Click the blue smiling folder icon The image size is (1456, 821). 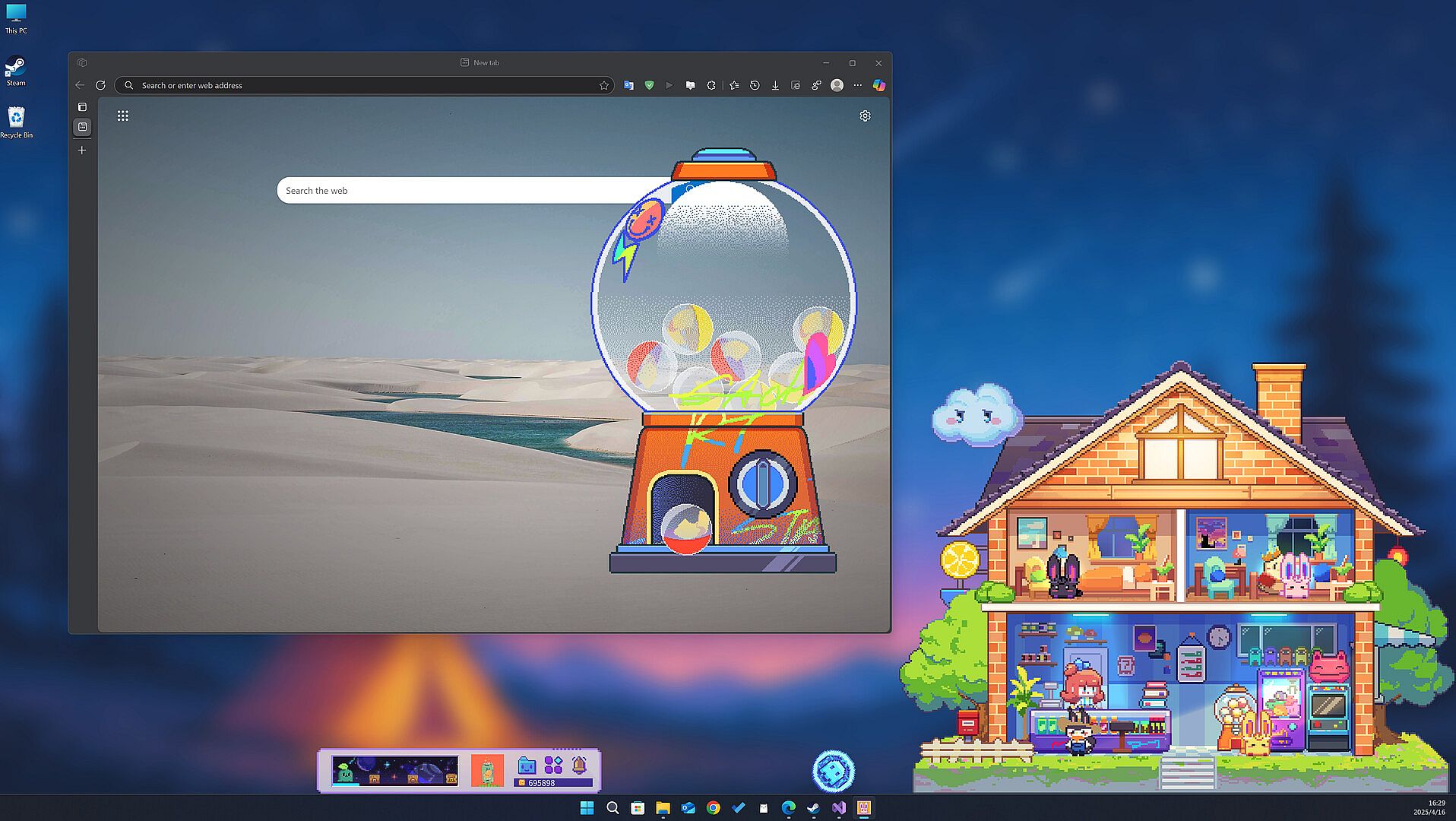(x=527, y=765)
